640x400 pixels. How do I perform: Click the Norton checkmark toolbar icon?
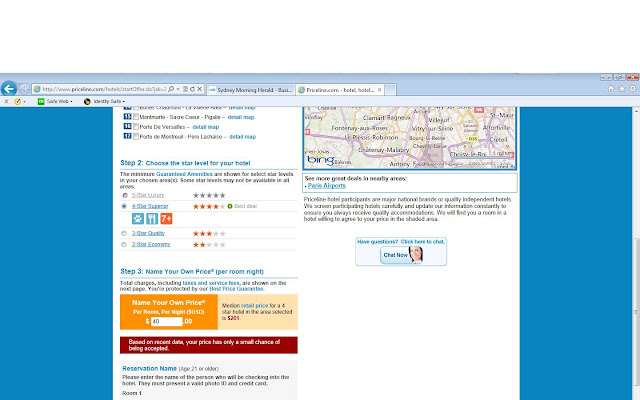pyautogui.click(x=17, y=101)
